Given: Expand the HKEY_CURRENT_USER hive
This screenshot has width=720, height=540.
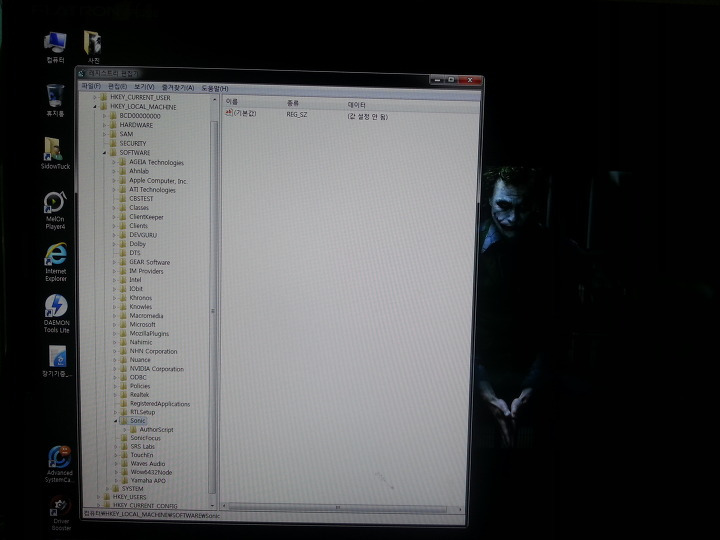Looking at the screenshot, I should [x=95, y=97].
